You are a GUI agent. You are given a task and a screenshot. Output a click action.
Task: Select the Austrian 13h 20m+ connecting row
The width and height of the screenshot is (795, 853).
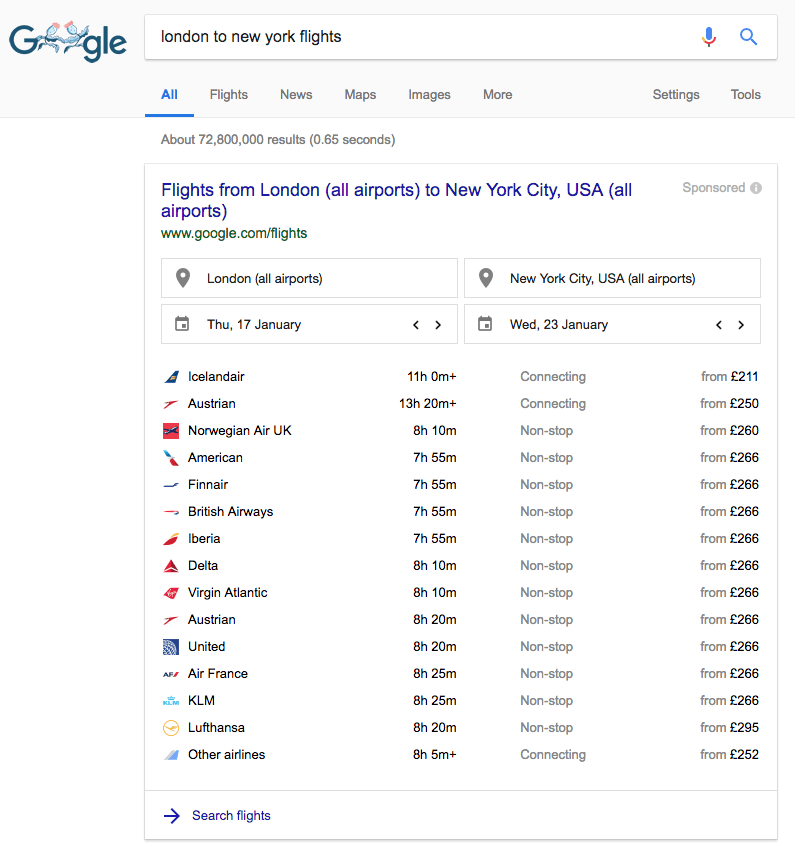(x=461, y=404)
